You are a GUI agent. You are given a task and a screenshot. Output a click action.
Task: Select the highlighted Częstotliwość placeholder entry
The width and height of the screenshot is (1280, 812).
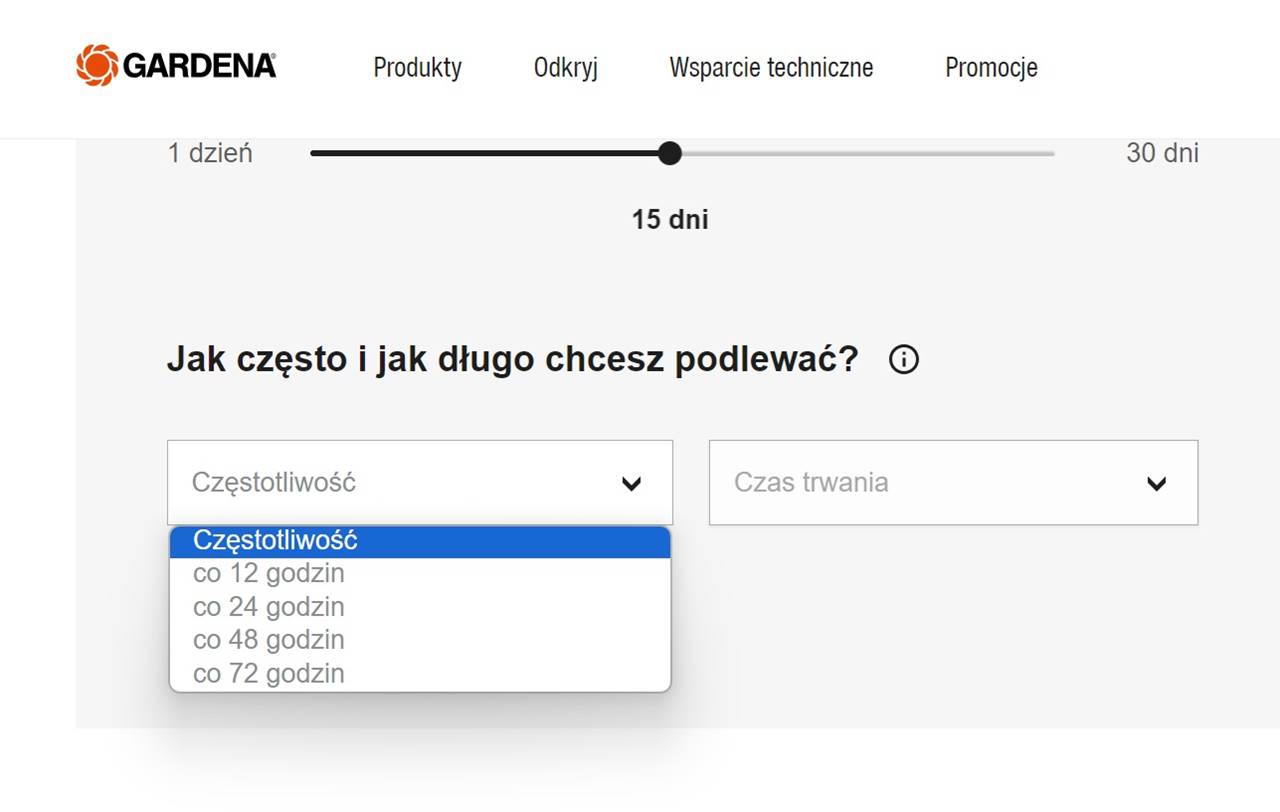click(275, 541)
